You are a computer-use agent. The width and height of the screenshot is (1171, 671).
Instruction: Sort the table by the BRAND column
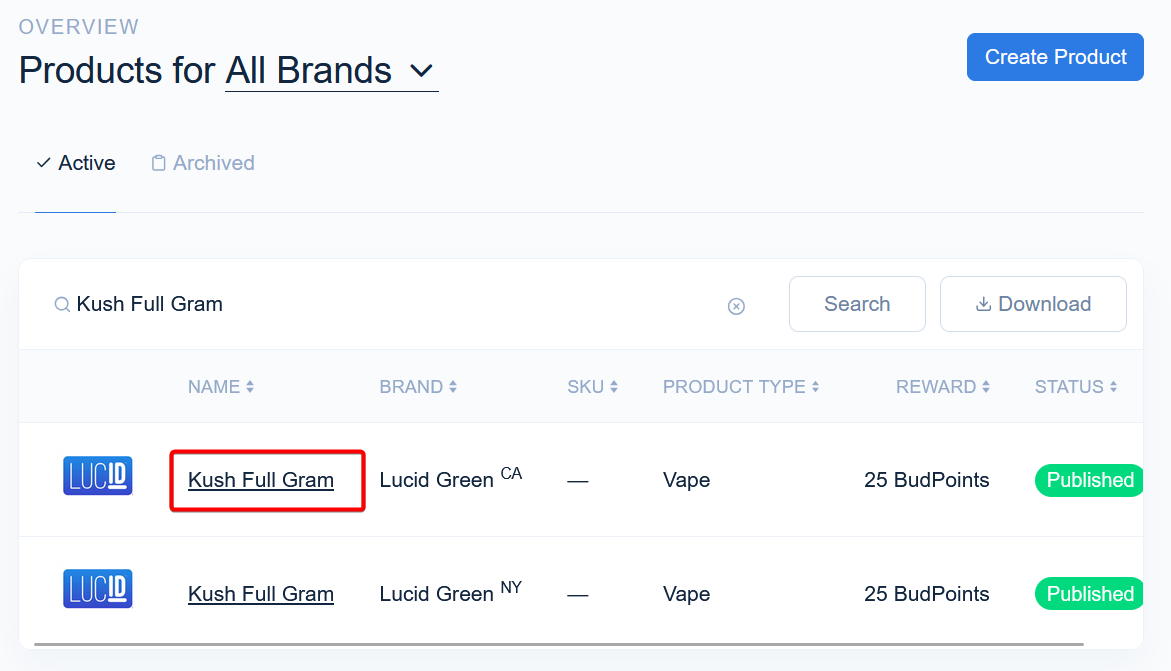point(418,387)
